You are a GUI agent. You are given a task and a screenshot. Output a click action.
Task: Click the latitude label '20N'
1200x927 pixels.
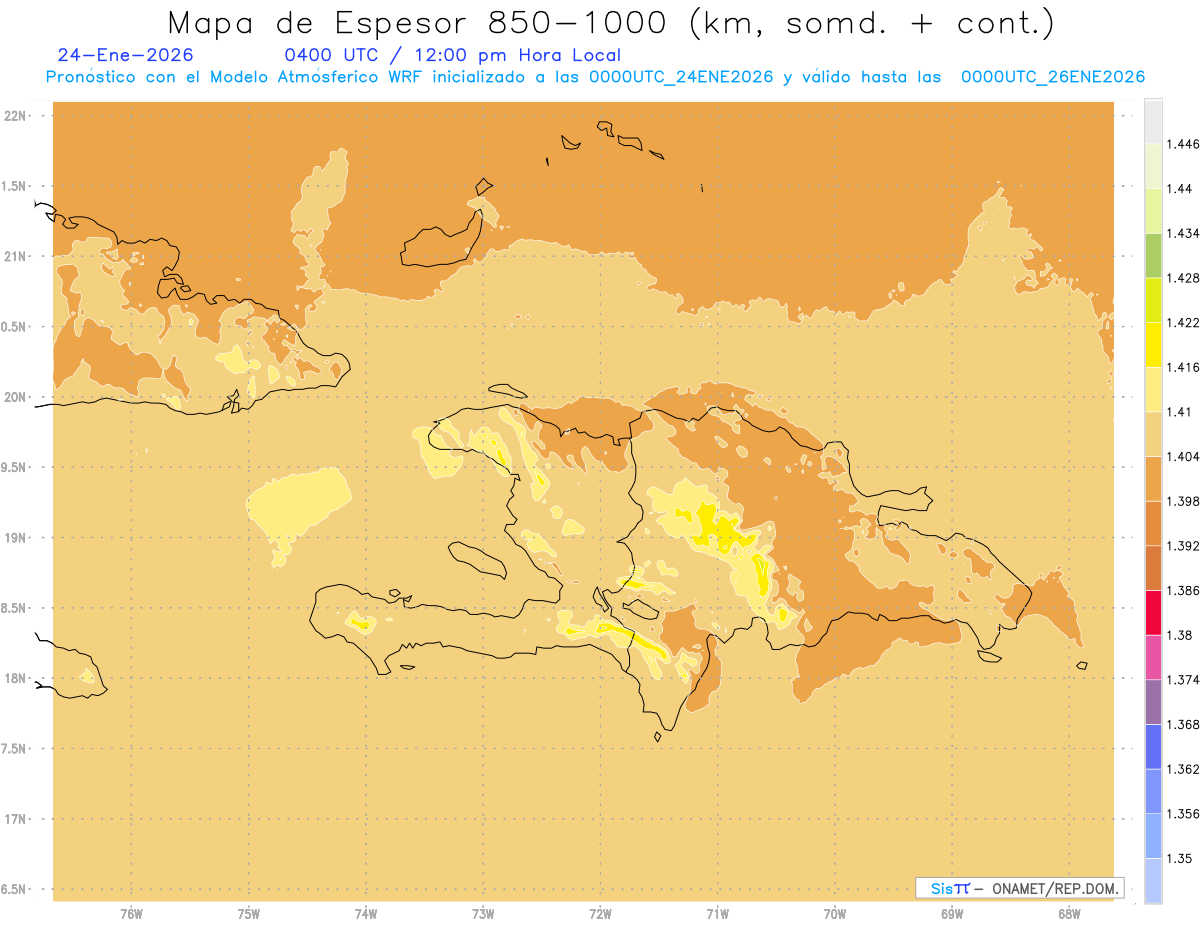point(15,397)
